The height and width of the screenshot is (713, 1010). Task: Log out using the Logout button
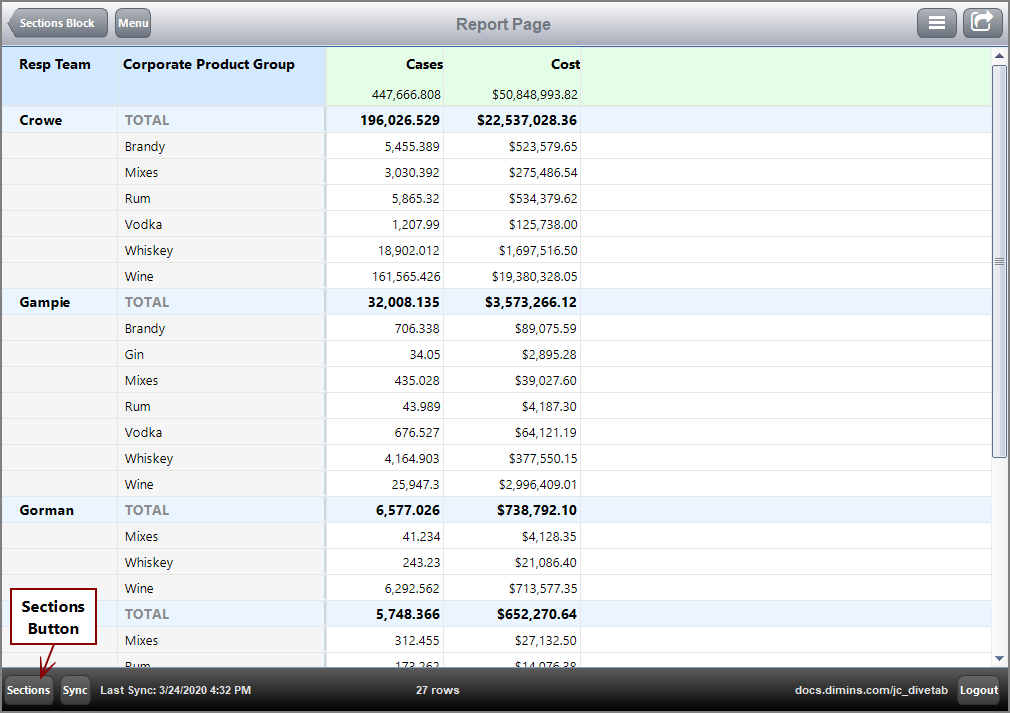[x=978, y=690]
